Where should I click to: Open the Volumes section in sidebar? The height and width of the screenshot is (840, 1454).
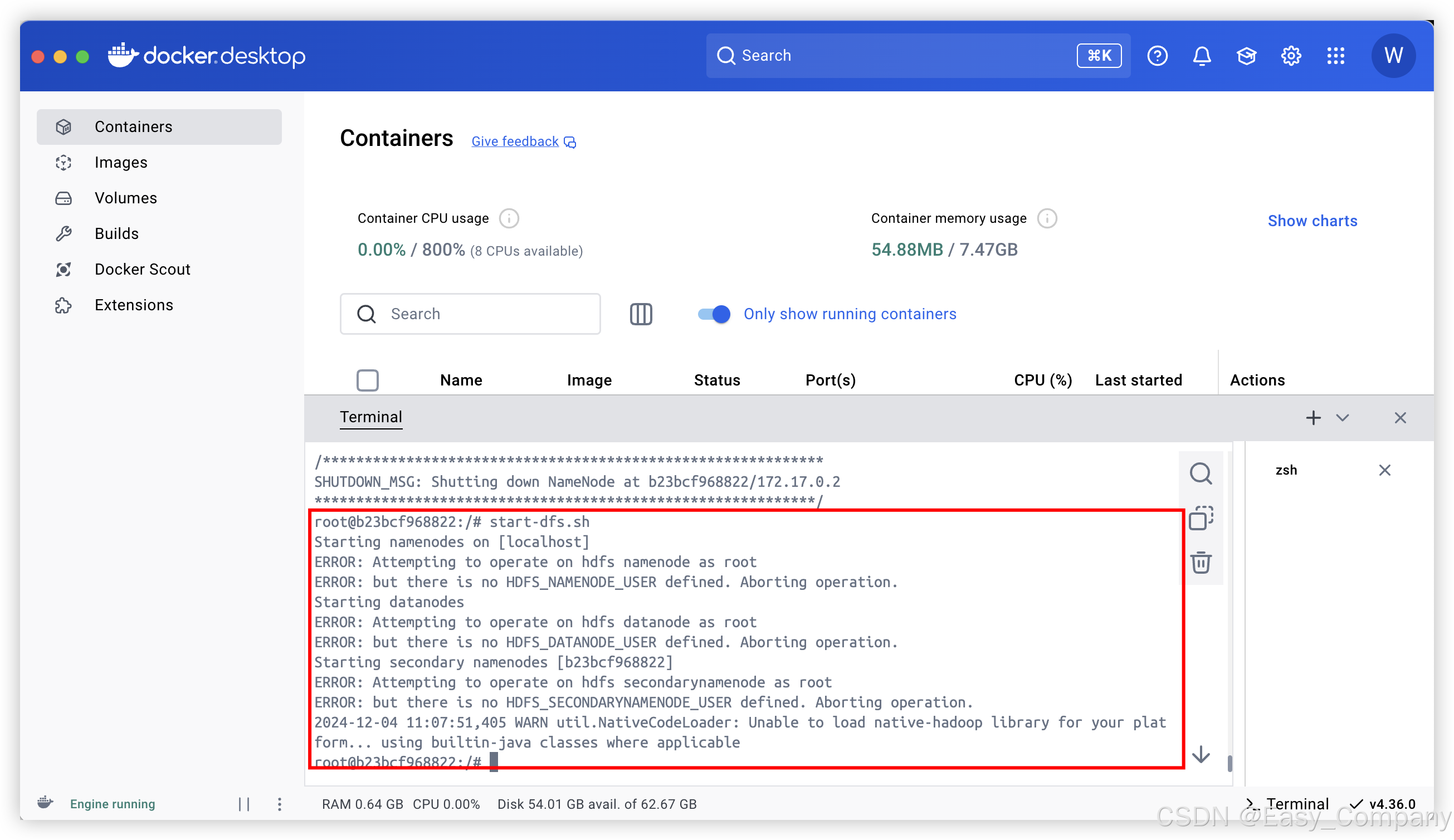[159, 198]
